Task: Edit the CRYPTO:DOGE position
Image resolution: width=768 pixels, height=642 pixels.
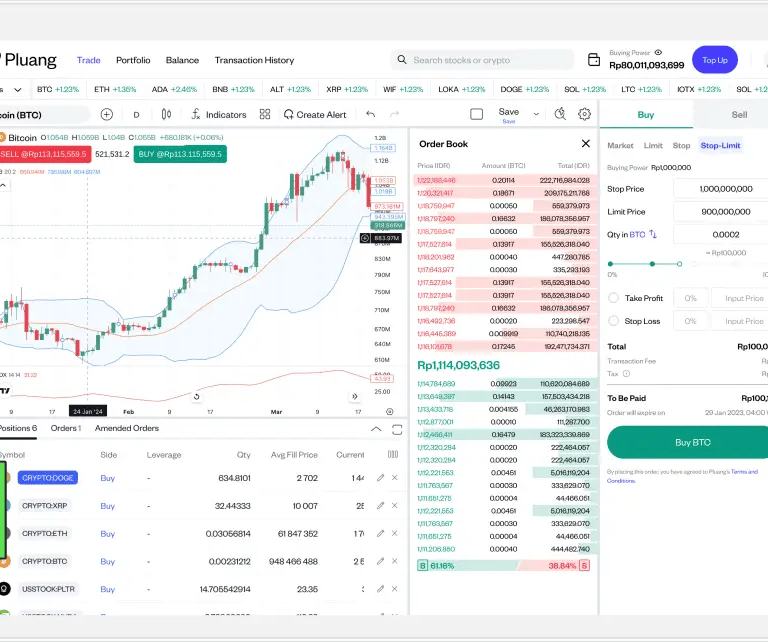Action: tap(381, 477)
